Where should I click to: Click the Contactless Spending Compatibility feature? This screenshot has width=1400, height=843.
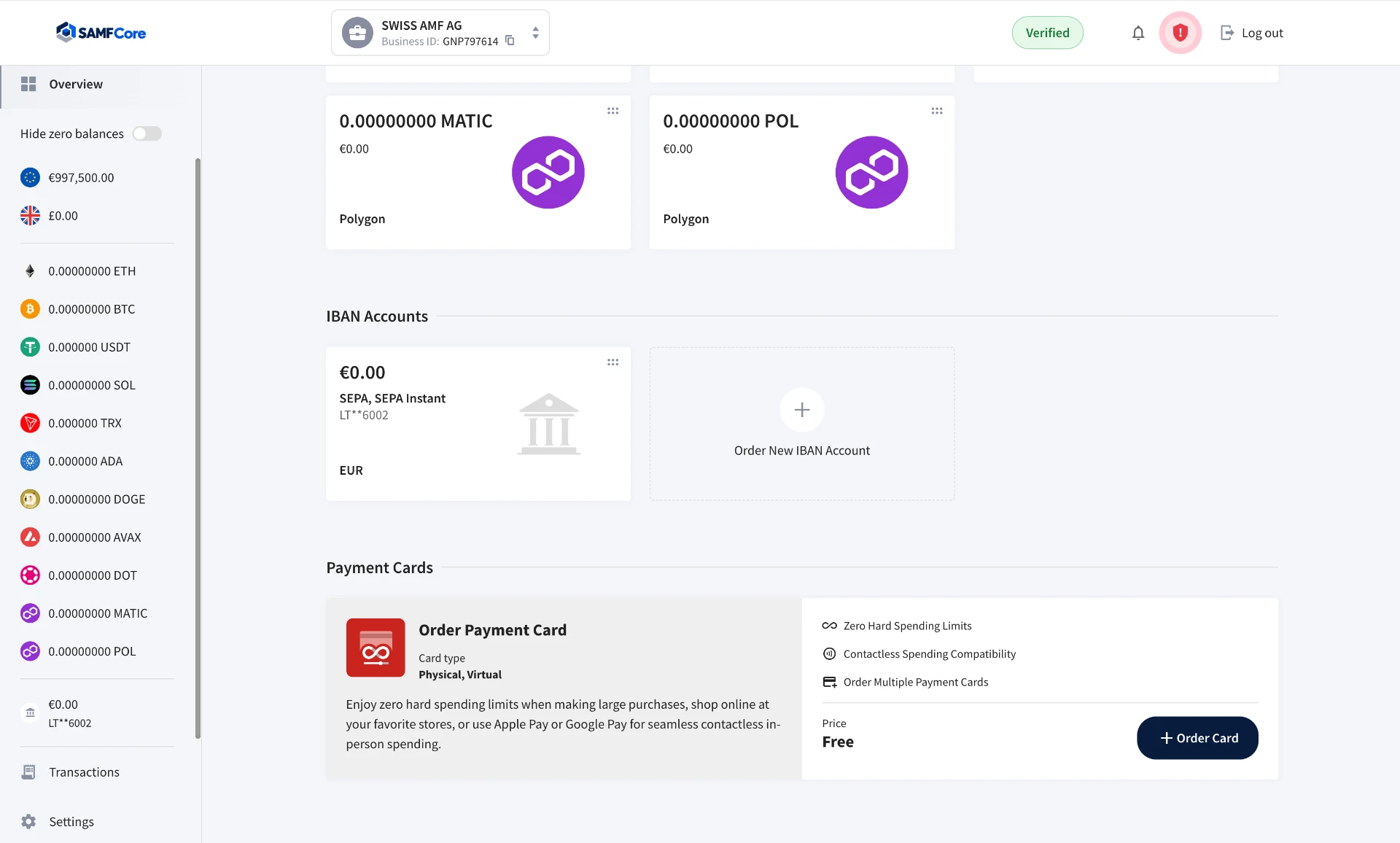pos(919,653)
